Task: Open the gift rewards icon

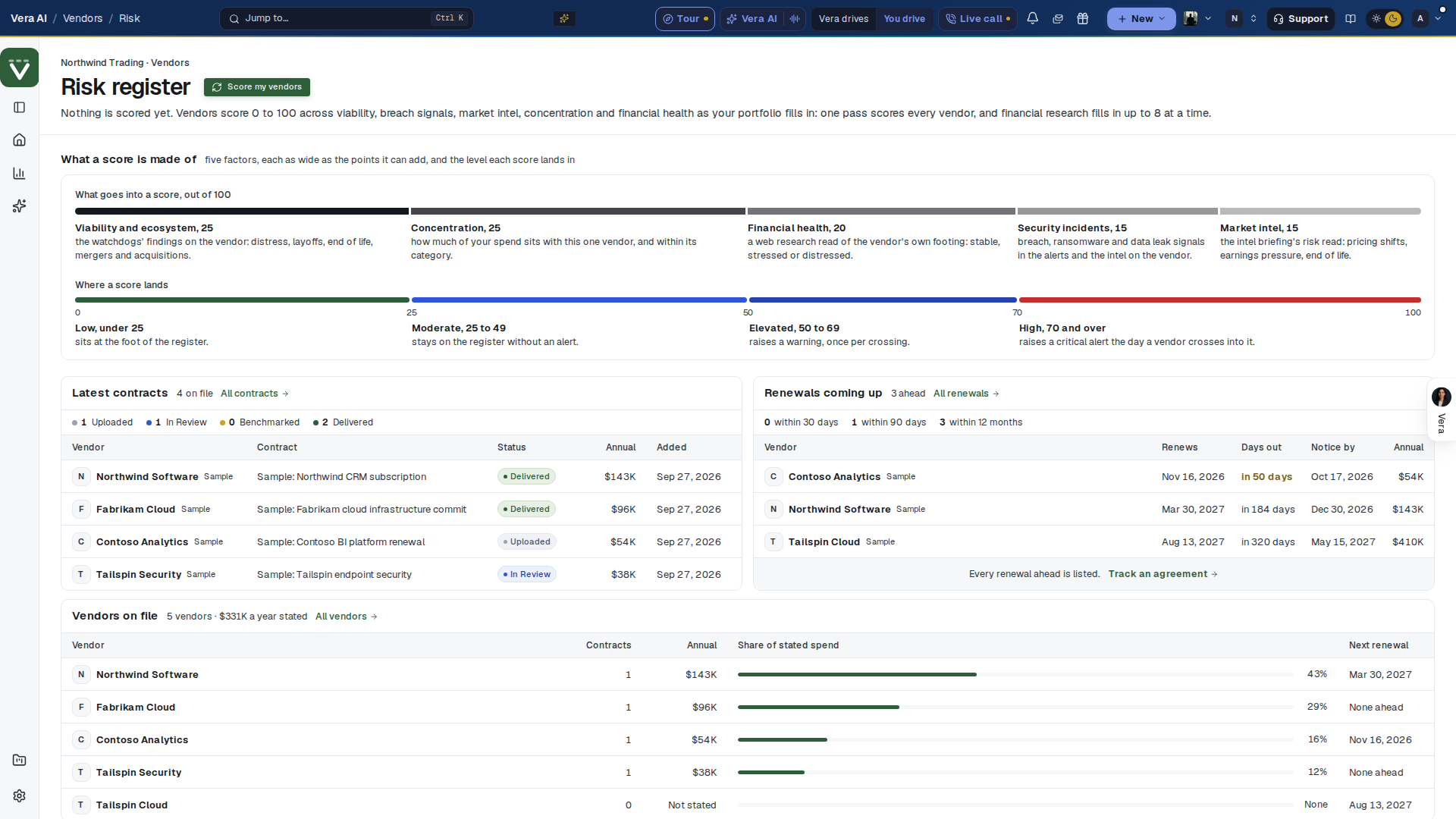Action: pyautogui.click(x=1083, y=18)
